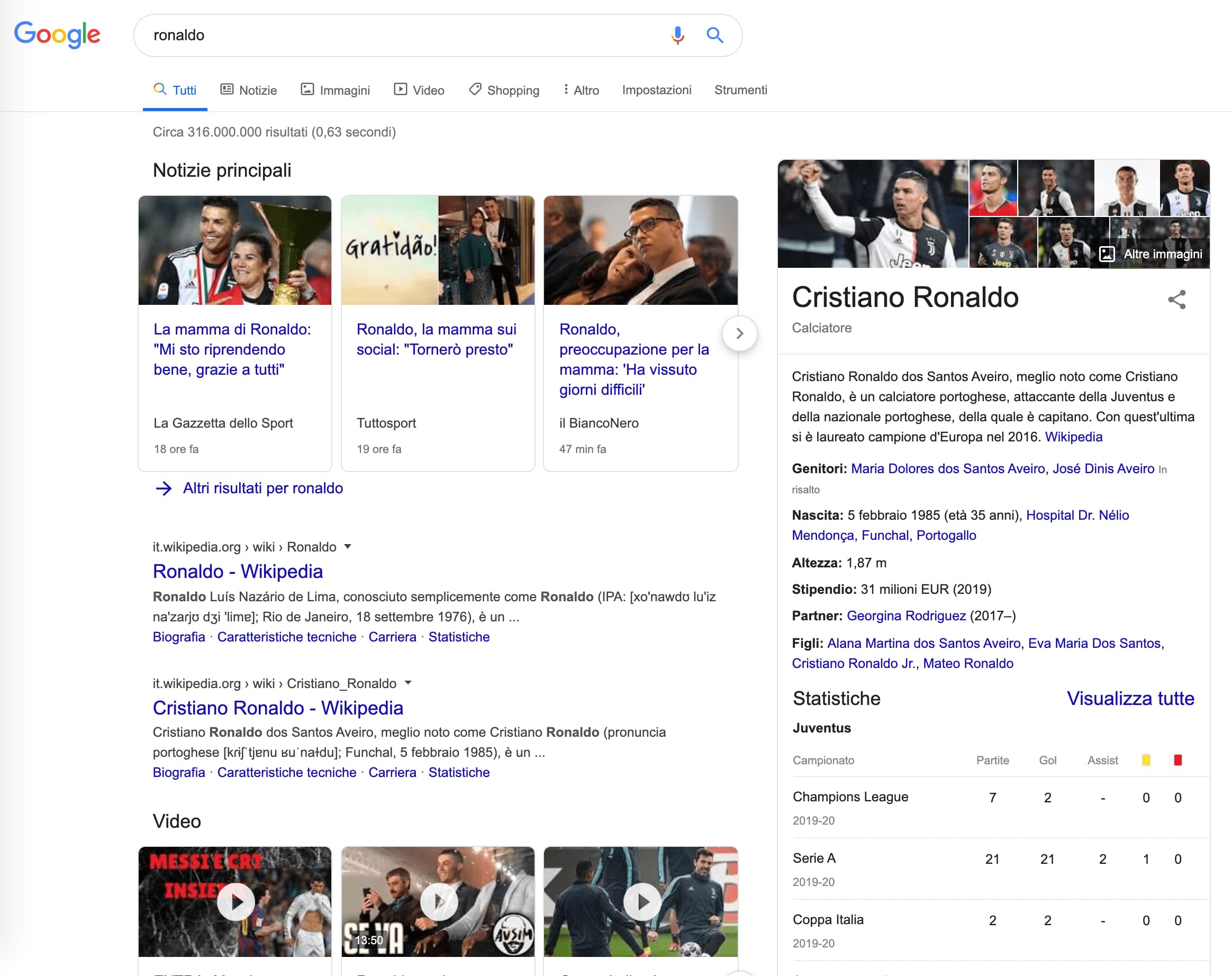Expand dropdown arrow next to wiki › Cristiano_Ronaldo
Image resolution: width=1232 pixels, height=976 pixels.
point(408,683)
